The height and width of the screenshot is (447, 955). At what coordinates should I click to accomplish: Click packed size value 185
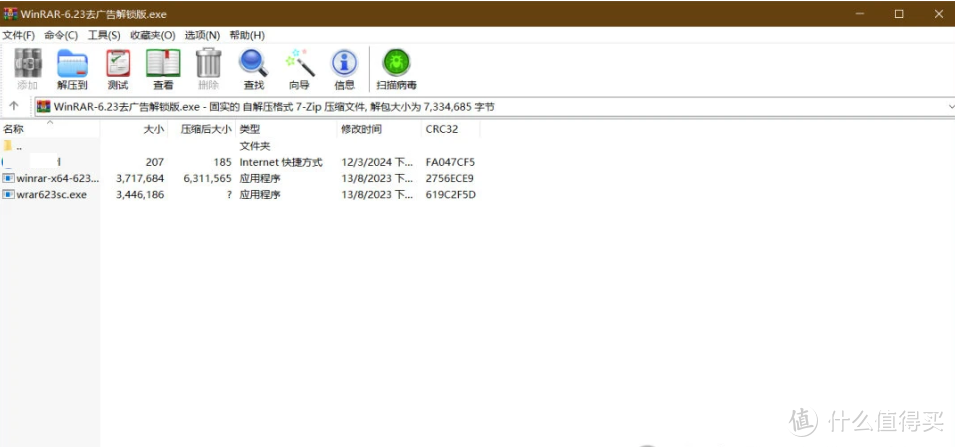[222, 163]
